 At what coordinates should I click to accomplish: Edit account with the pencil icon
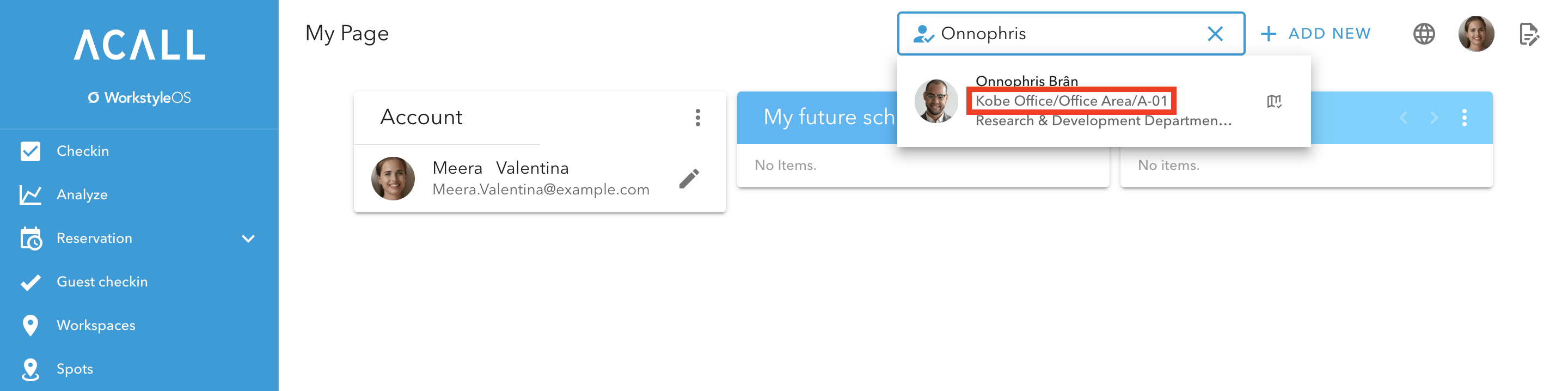(689, 179)
